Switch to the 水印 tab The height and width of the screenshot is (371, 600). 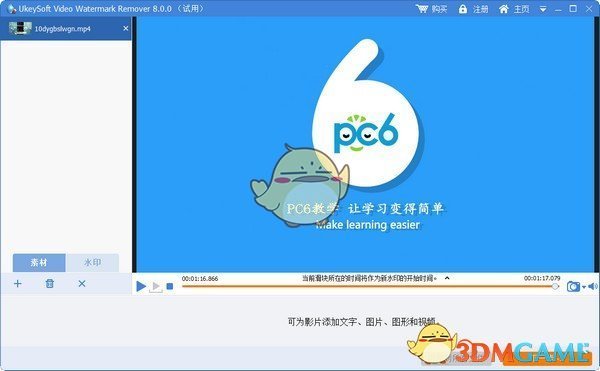92,262
